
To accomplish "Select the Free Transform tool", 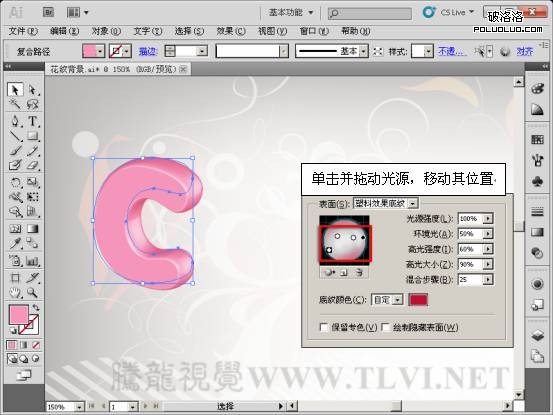I will coord(32,196).
